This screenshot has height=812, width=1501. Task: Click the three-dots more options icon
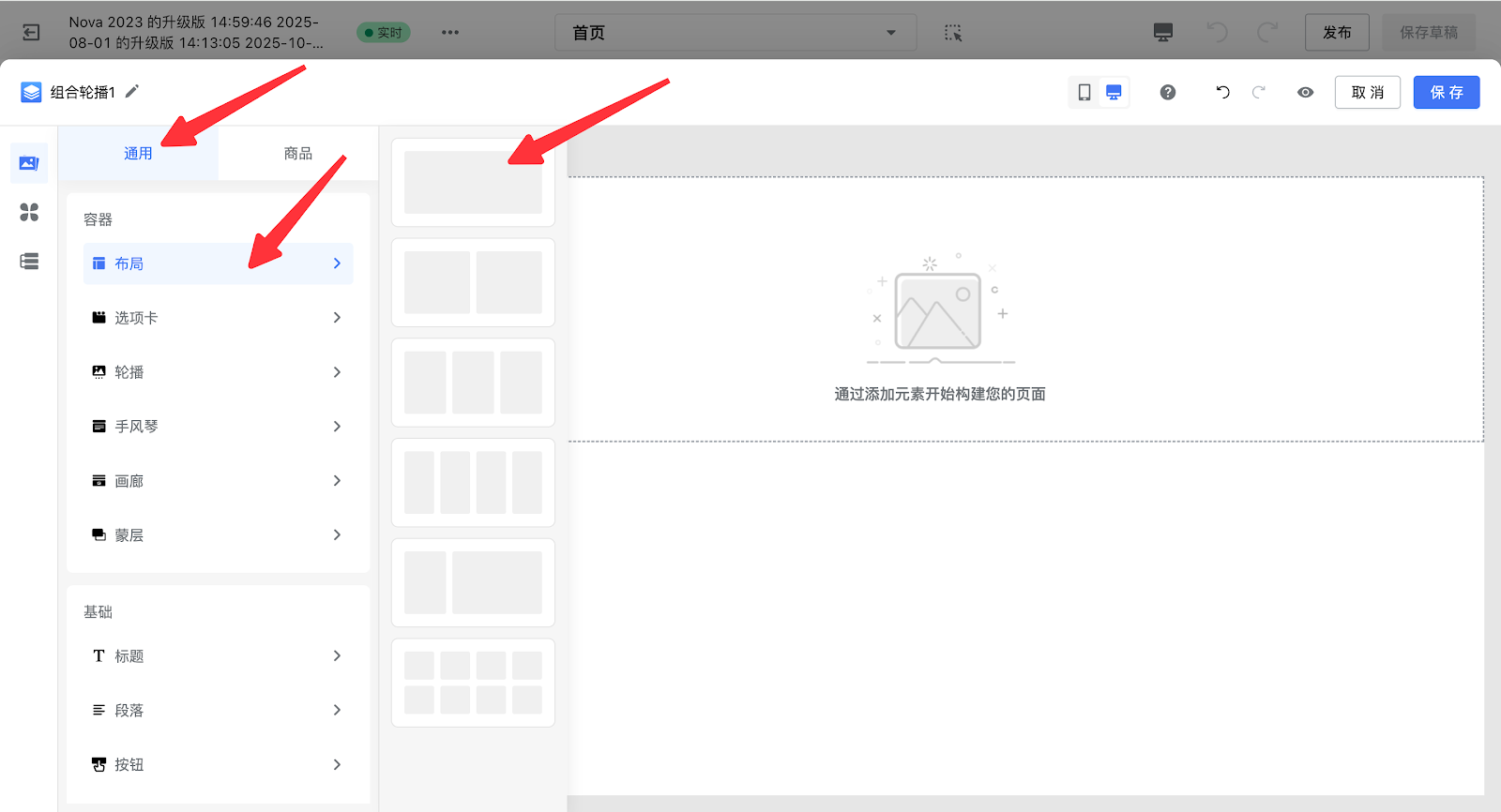click(x=450, y=33)
